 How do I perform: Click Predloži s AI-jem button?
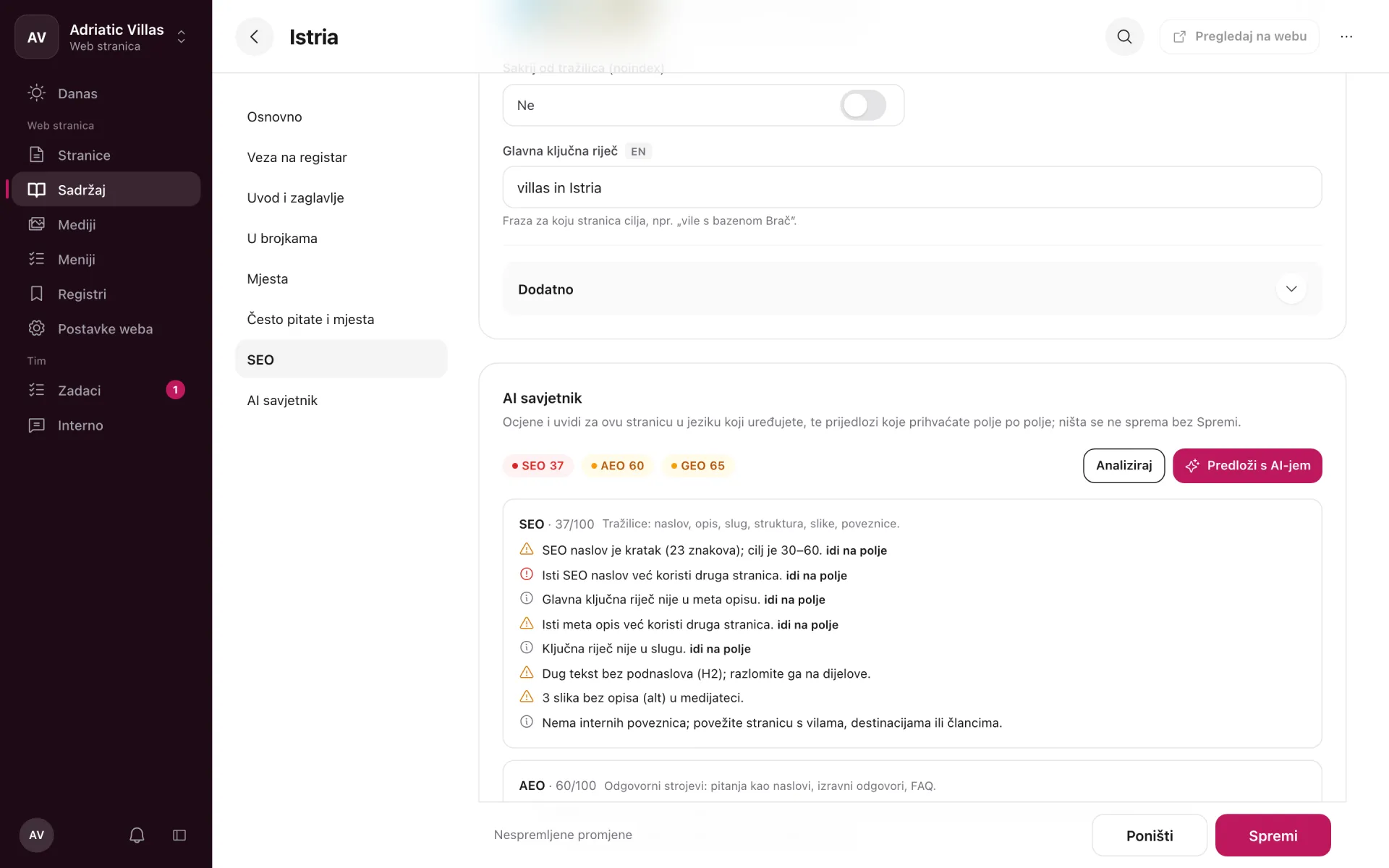pyautogui.click(x=1247, y=466)
